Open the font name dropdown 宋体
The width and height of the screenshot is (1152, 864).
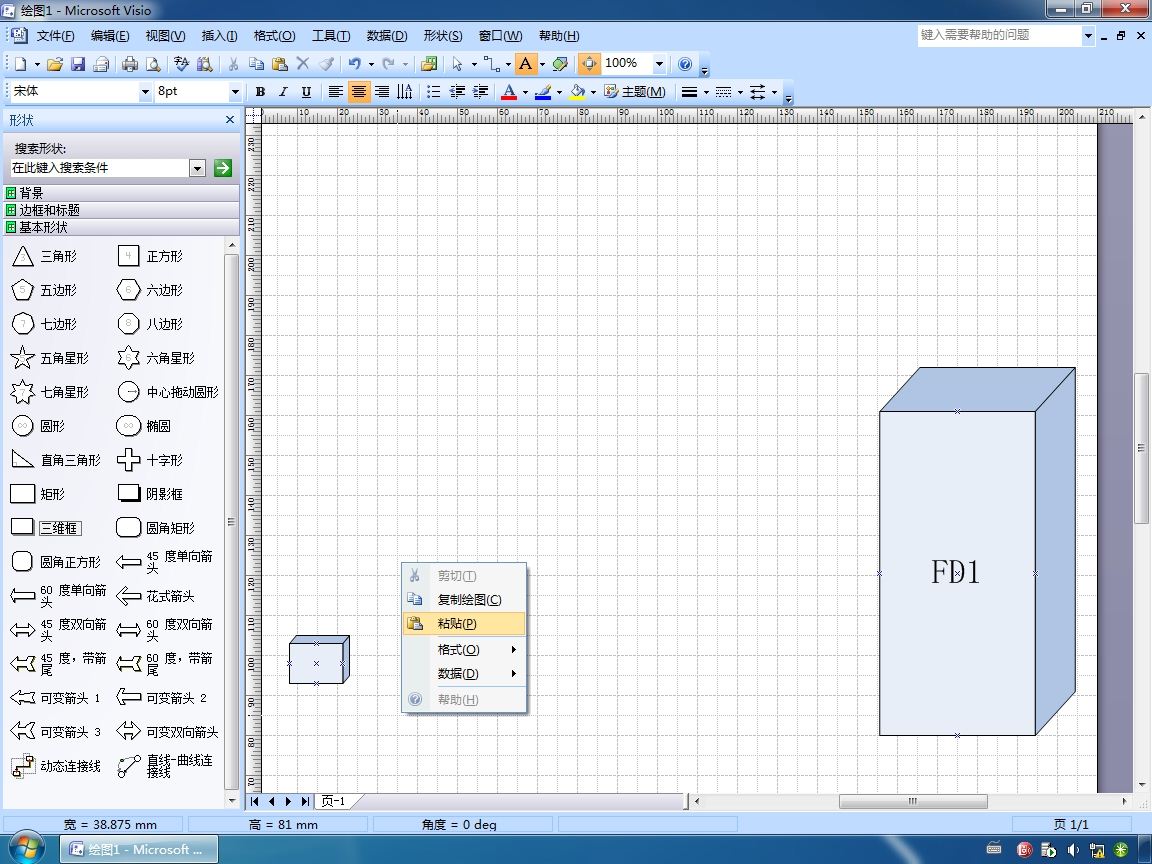145,92
